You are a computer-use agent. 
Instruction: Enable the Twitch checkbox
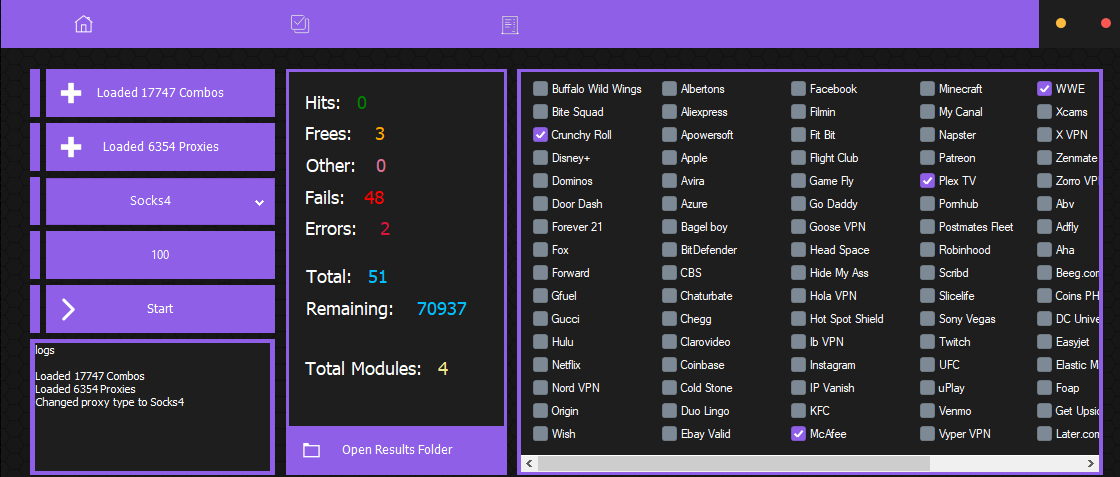(x=927, y=342)
